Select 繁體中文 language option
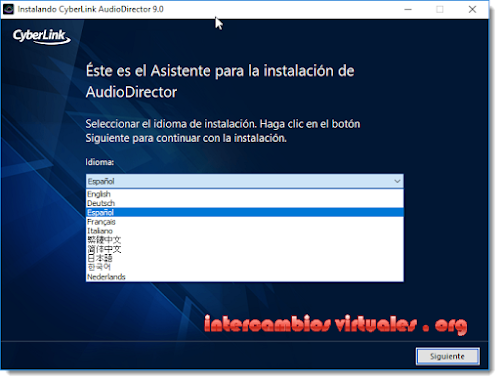This screenshot has width=500, height=381. 245,240
